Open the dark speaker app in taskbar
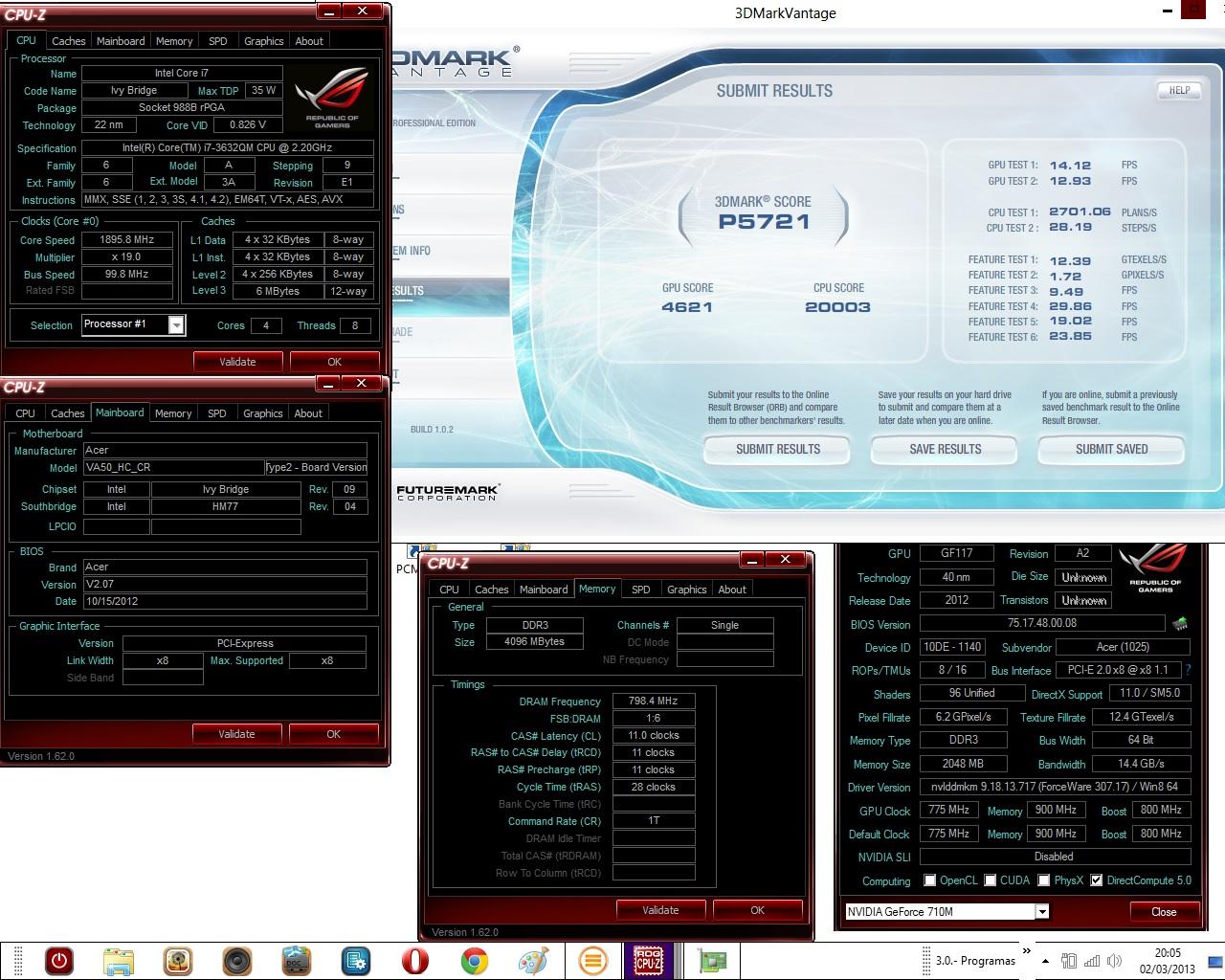1225x980 pixels. 237,960
